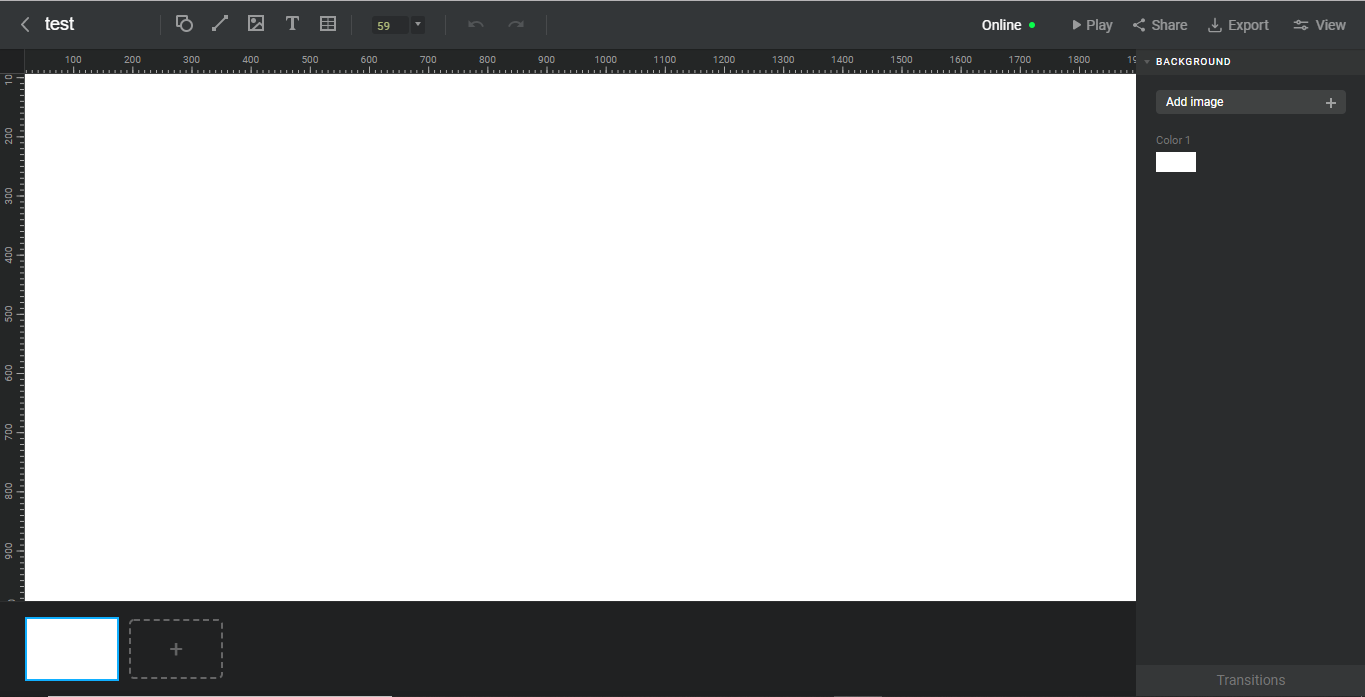Export the project
The height and width of the screenshot is (697, 1365).
[x=1238, y=25]
